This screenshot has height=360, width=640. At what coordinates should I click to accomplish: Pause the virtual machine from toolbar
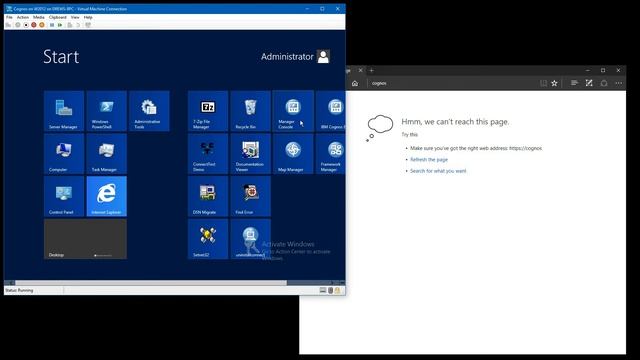52,25
